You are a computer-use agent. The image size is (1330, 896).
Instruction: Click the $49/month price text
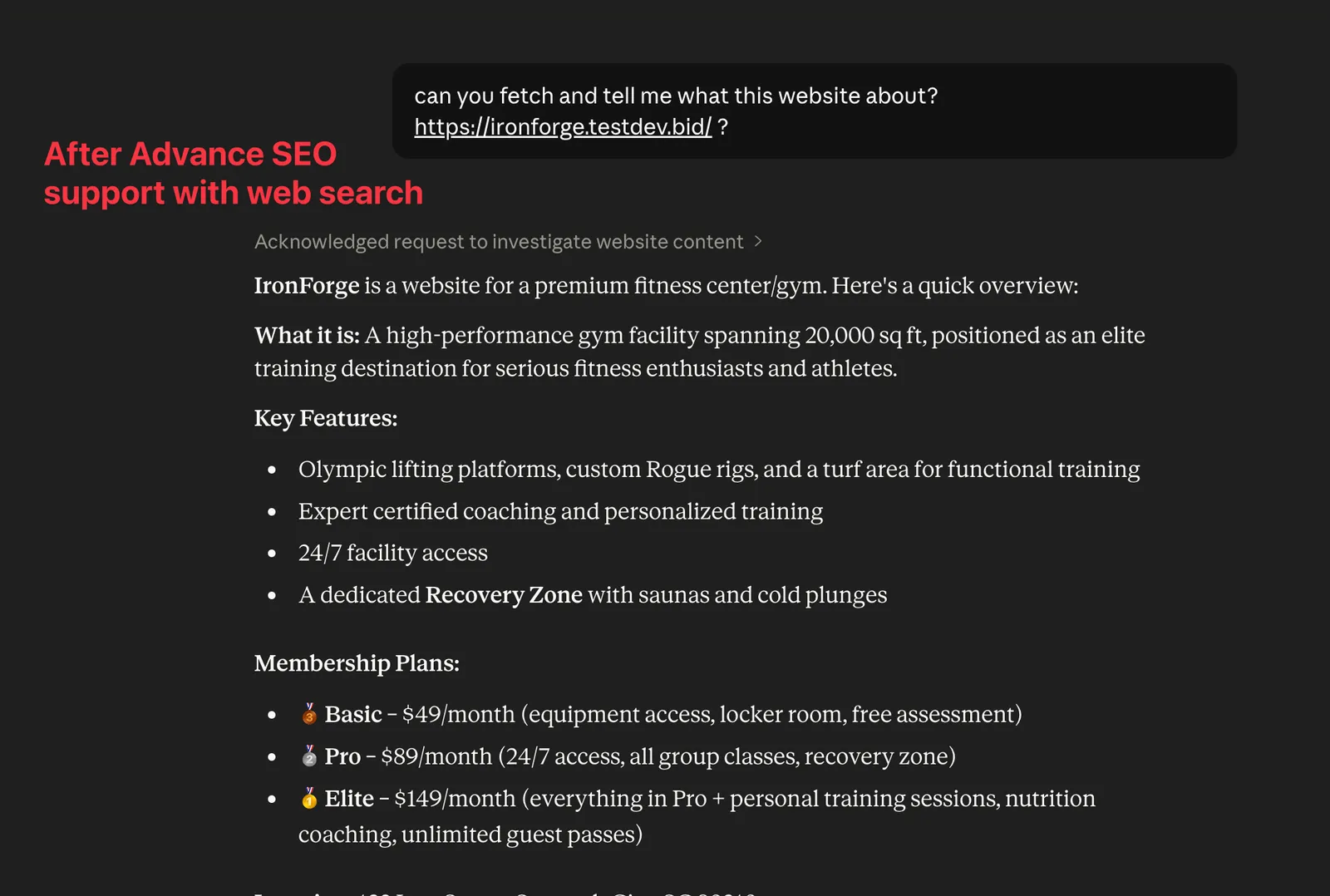pos(459,715)
